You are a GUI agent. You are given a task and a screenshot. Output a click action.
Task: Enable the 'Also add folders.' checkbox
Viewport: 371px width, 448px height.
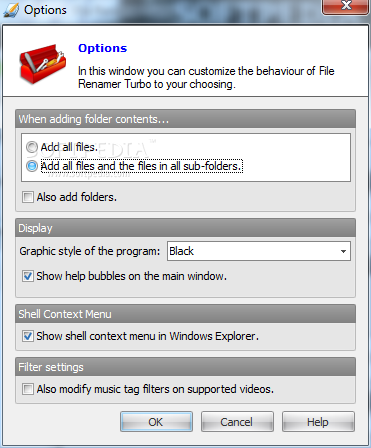(28, 197)
